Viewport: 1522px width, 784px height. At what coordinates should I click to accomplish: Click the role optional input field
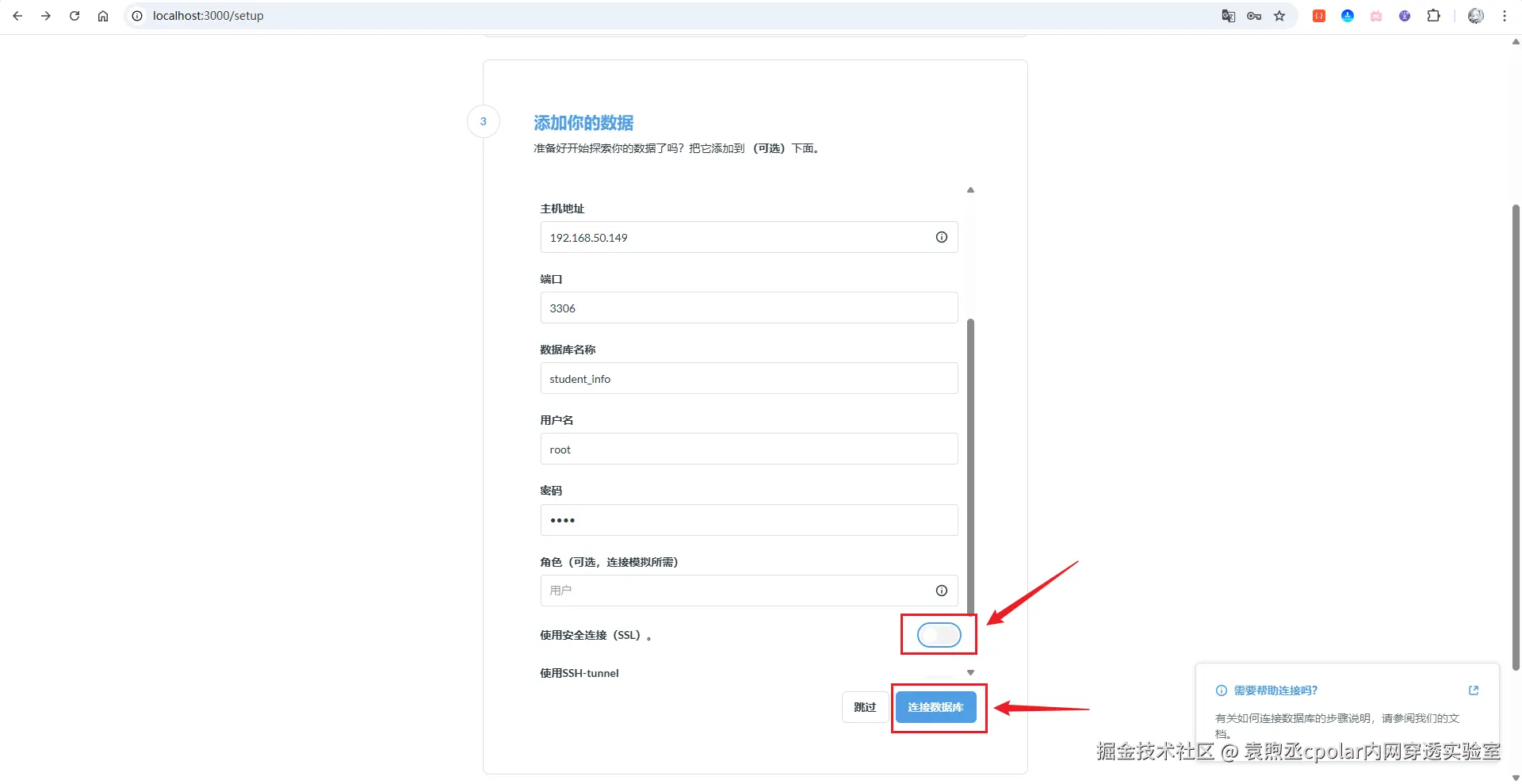[x=749, y=591]
